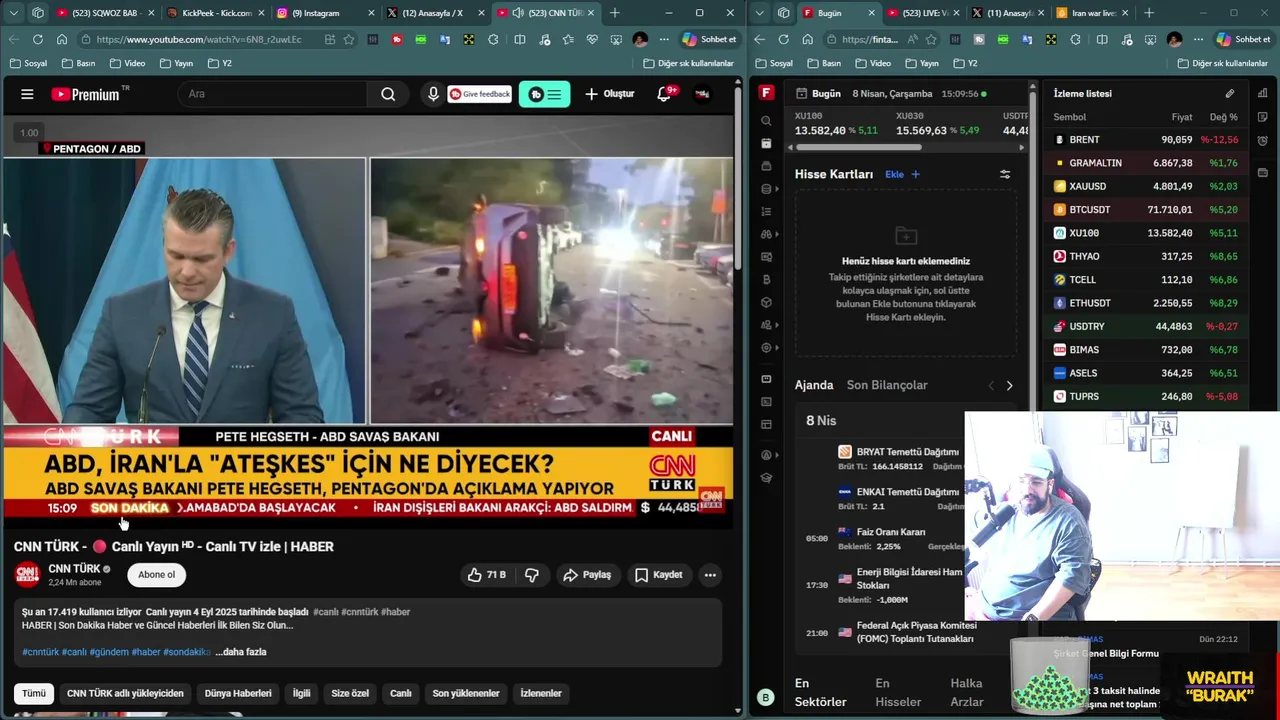Open Diğer sık kullanılanlar folder, left browser
This screenshot has width=1280, height=720.
click(x=687, y=63)
